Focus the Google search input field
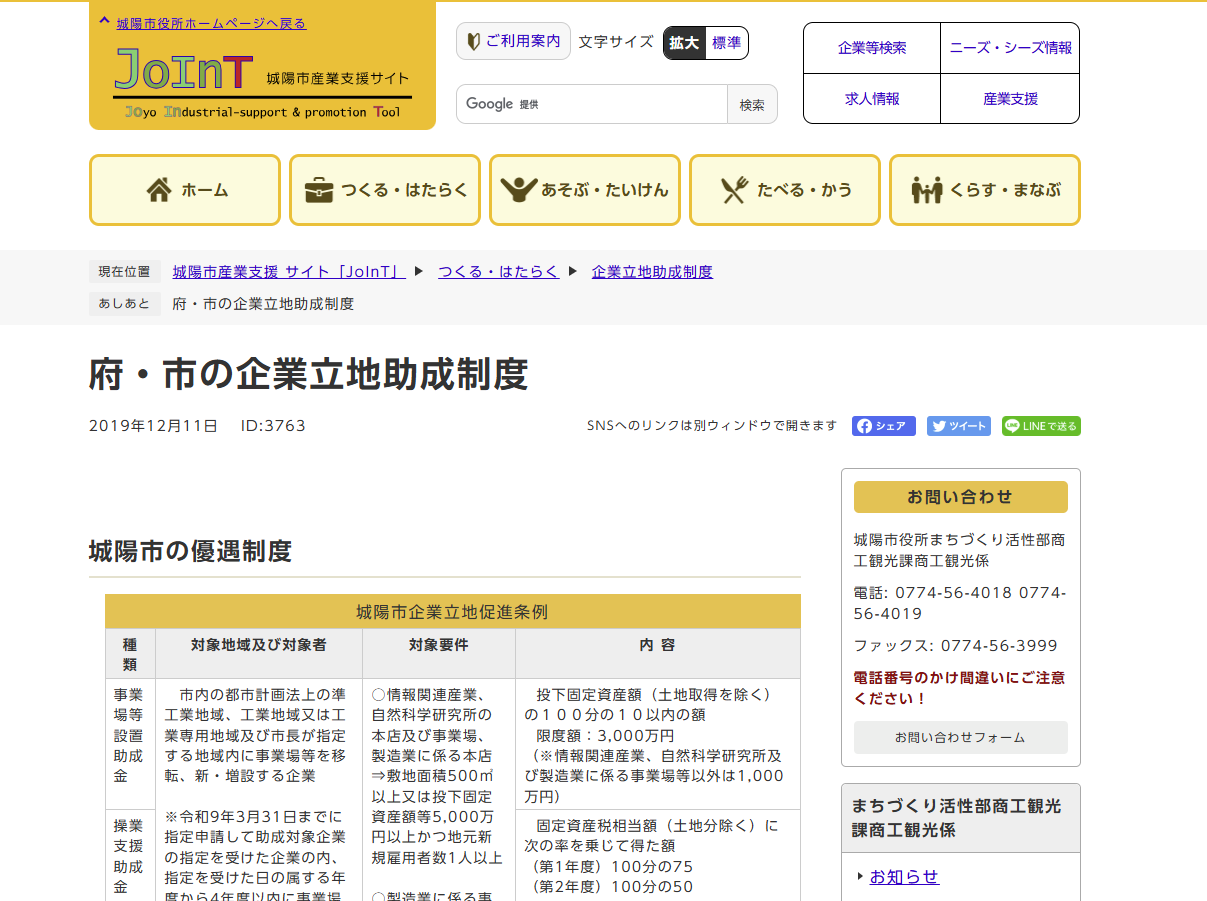Image resolution: width=1207 pixels, height=901 pixels. (592, 104)
